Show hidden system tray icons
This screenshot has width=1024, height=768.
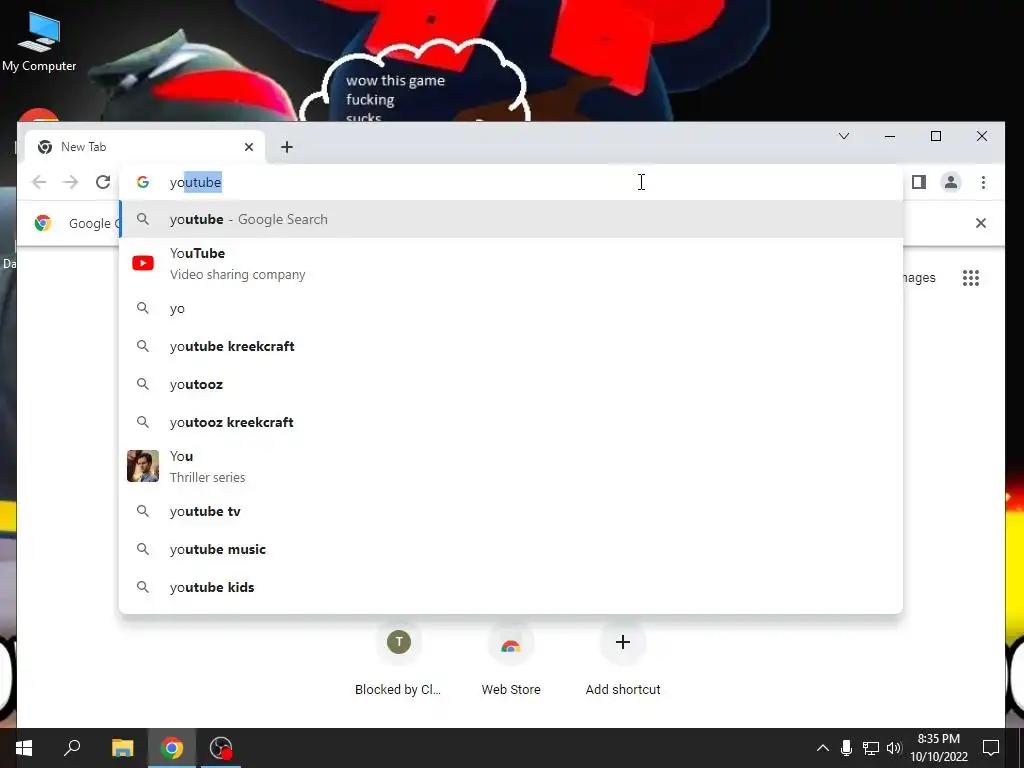click(823, 748)
